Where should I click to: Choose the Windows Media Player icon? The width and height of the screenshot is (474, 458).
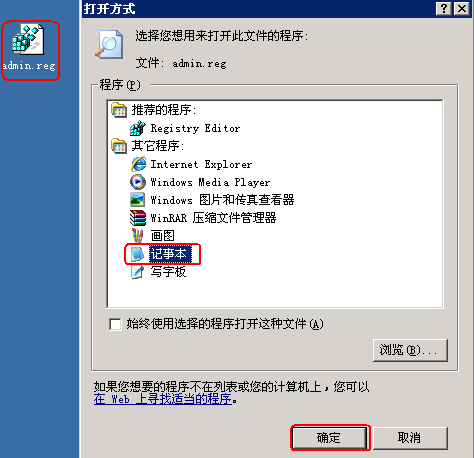point(138,182)
